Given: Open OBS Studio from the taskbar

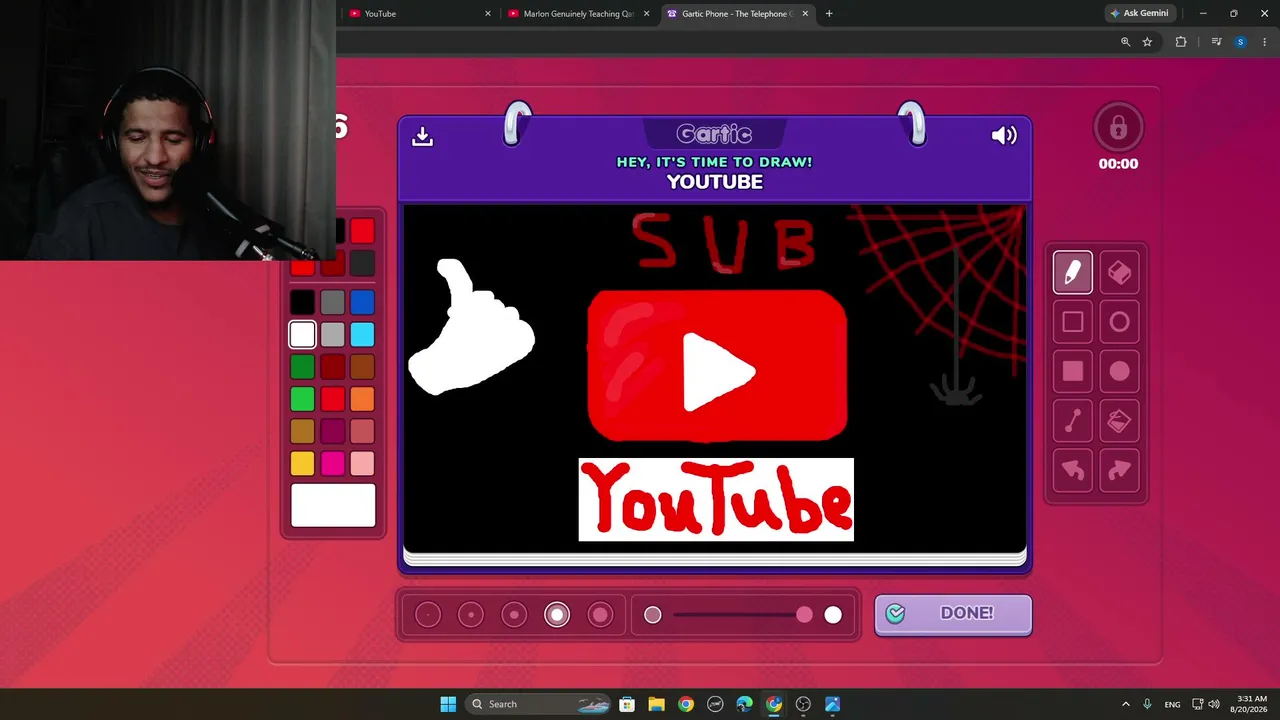Looking at the screenshot, I should (803, 704).
